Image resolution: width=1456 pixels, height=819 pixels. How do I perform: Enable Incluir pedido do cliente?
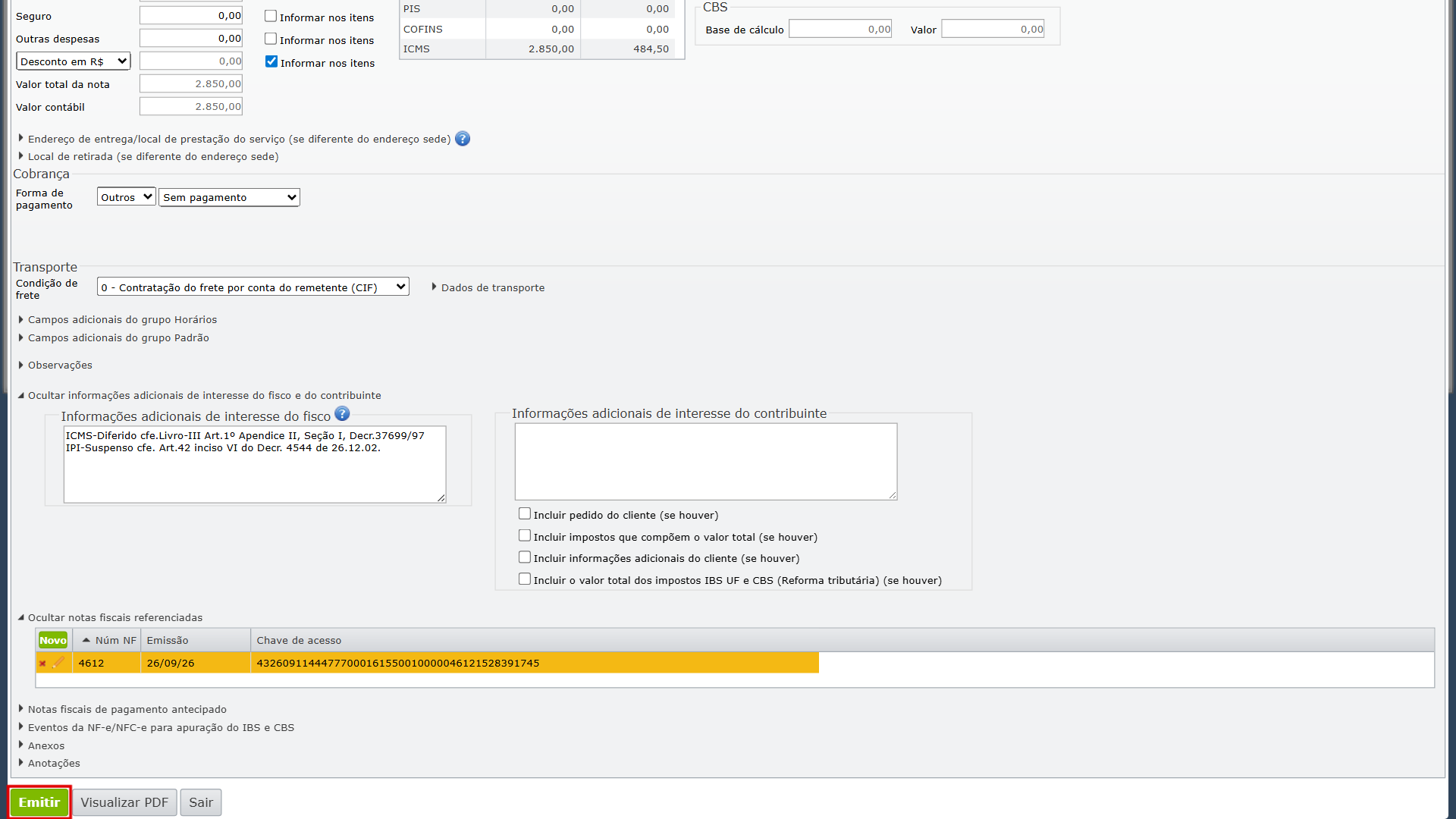(525, 514)
